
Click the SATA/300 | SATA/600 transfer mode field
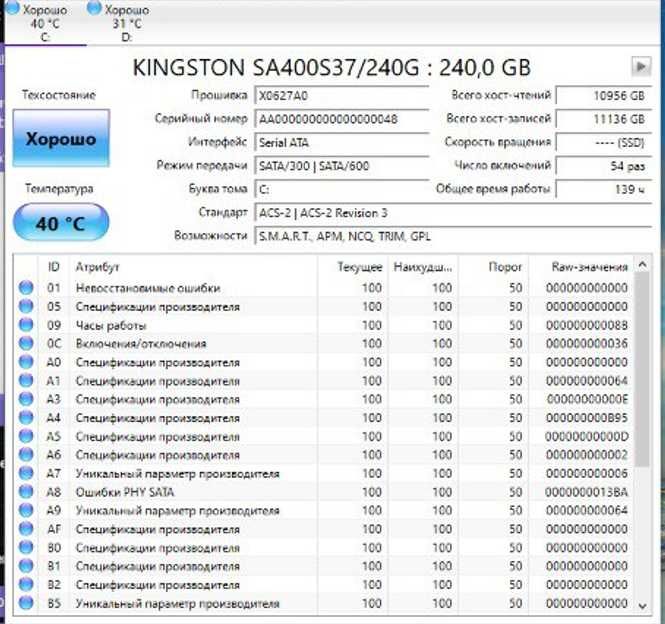click(x=341, y=166)
